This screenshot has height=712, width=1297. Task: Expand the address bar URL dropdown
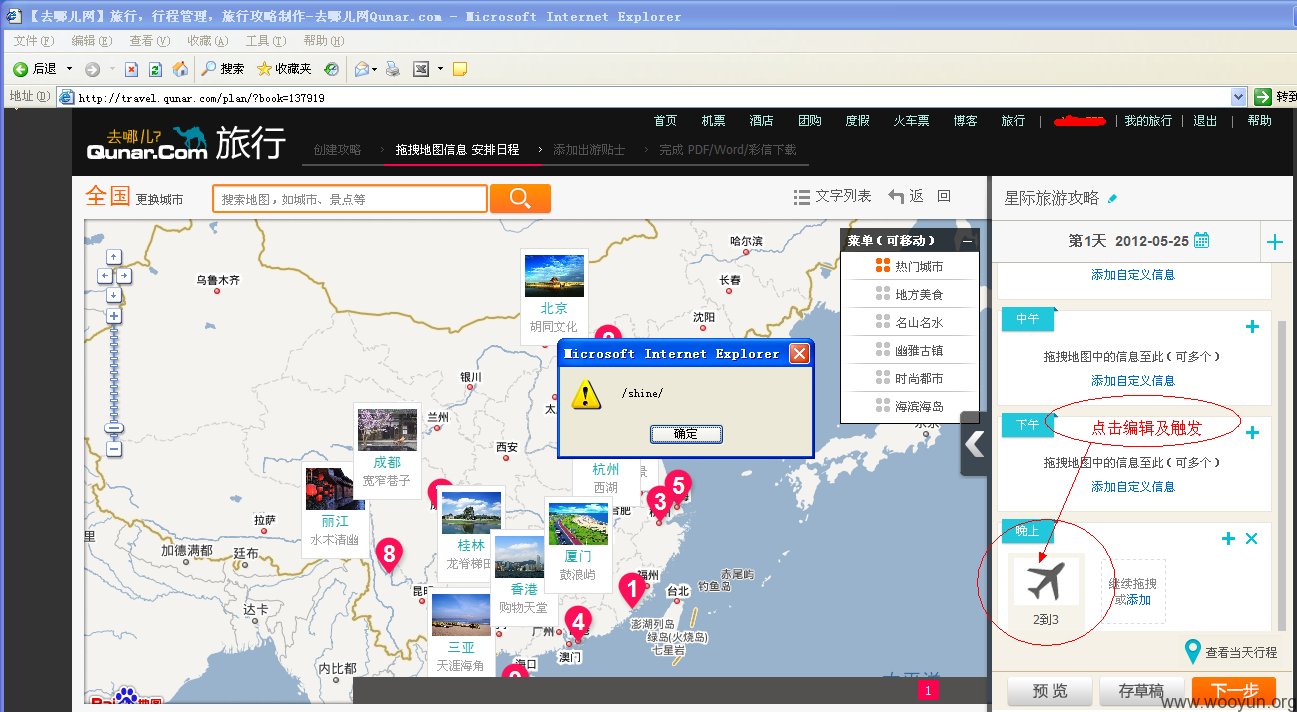point(1239,97)
